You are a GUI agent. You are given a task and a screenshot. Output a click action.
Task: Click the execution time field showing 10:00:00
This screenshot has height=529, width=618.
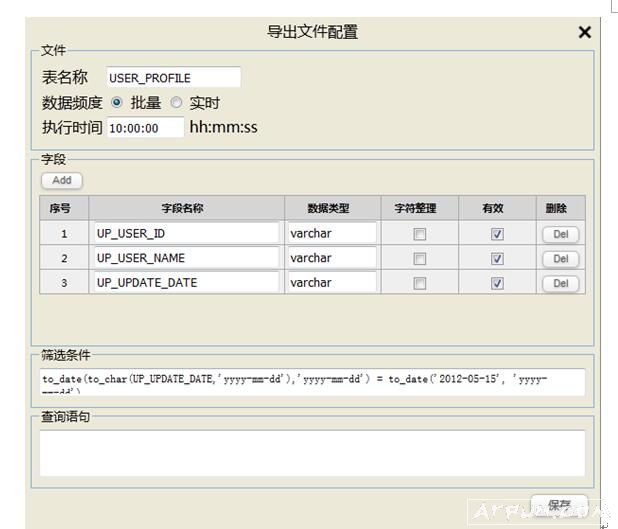point(145,128)
